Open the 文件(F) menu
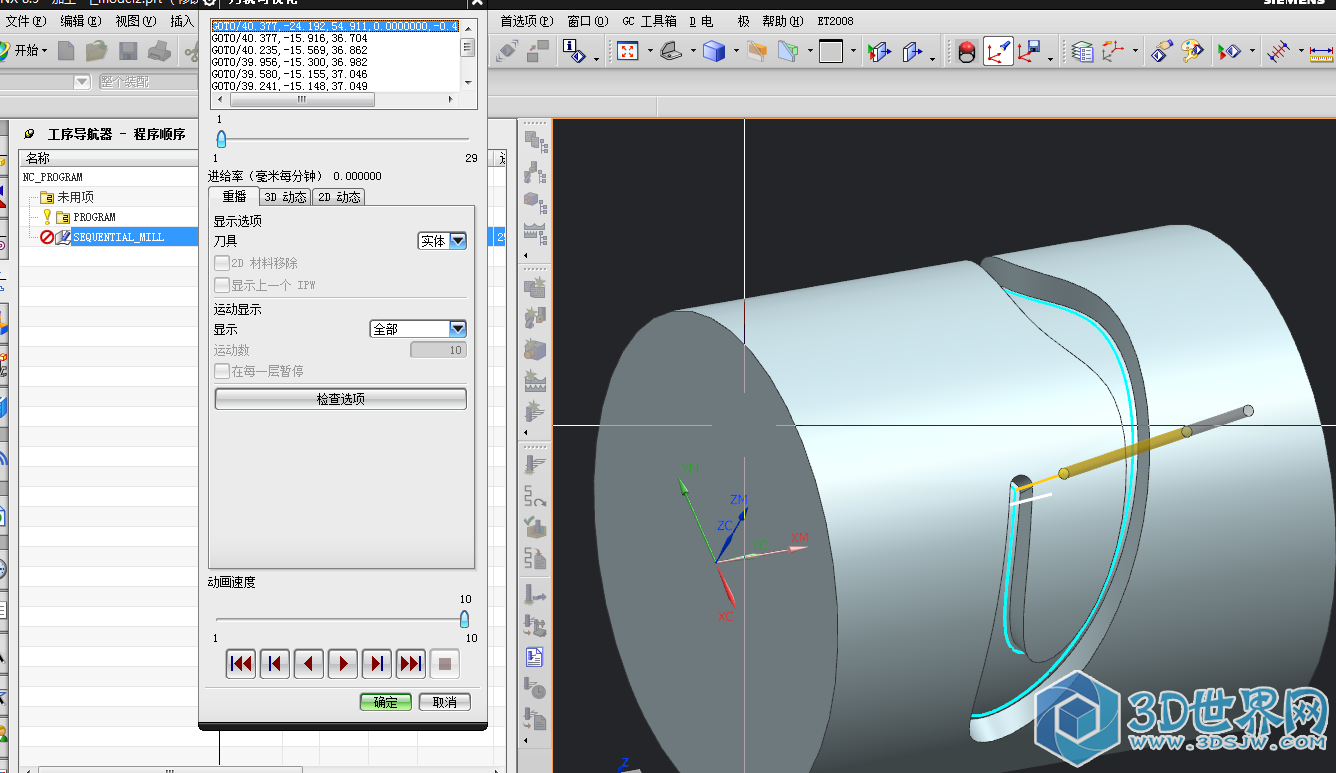 [26, 21]
